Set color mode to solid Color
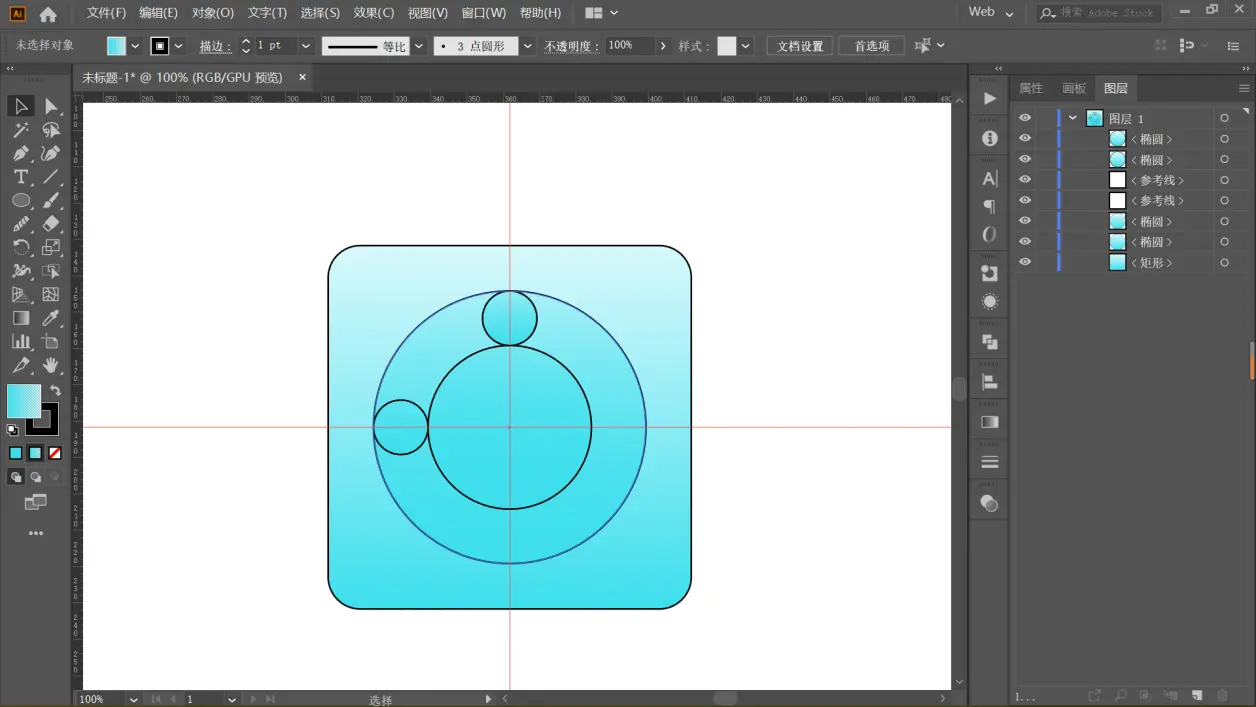1256x707 pixels. click(x=16, y=453)
